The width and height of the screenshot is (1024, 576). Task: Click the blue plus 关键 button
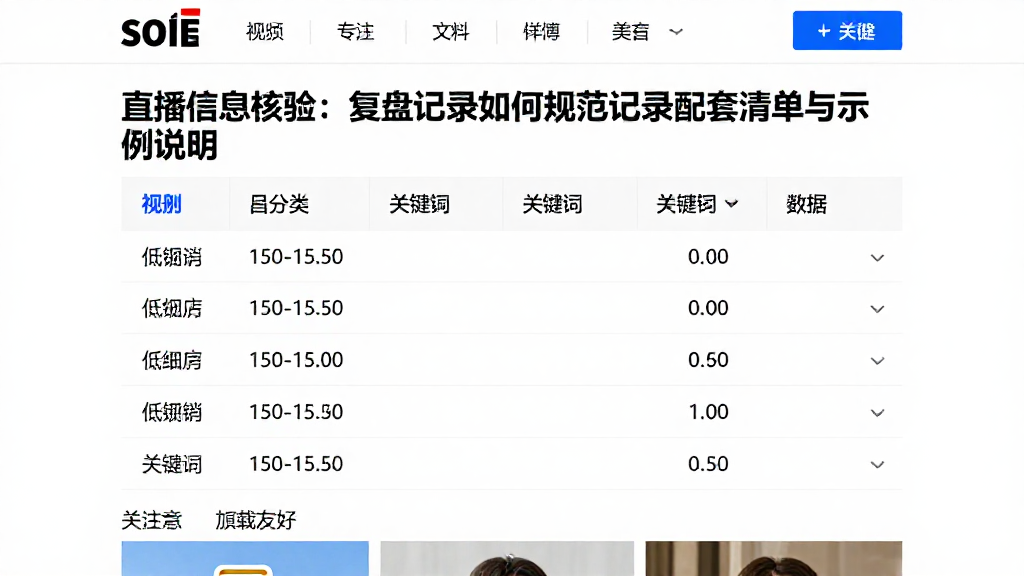[x=847, y=31]
